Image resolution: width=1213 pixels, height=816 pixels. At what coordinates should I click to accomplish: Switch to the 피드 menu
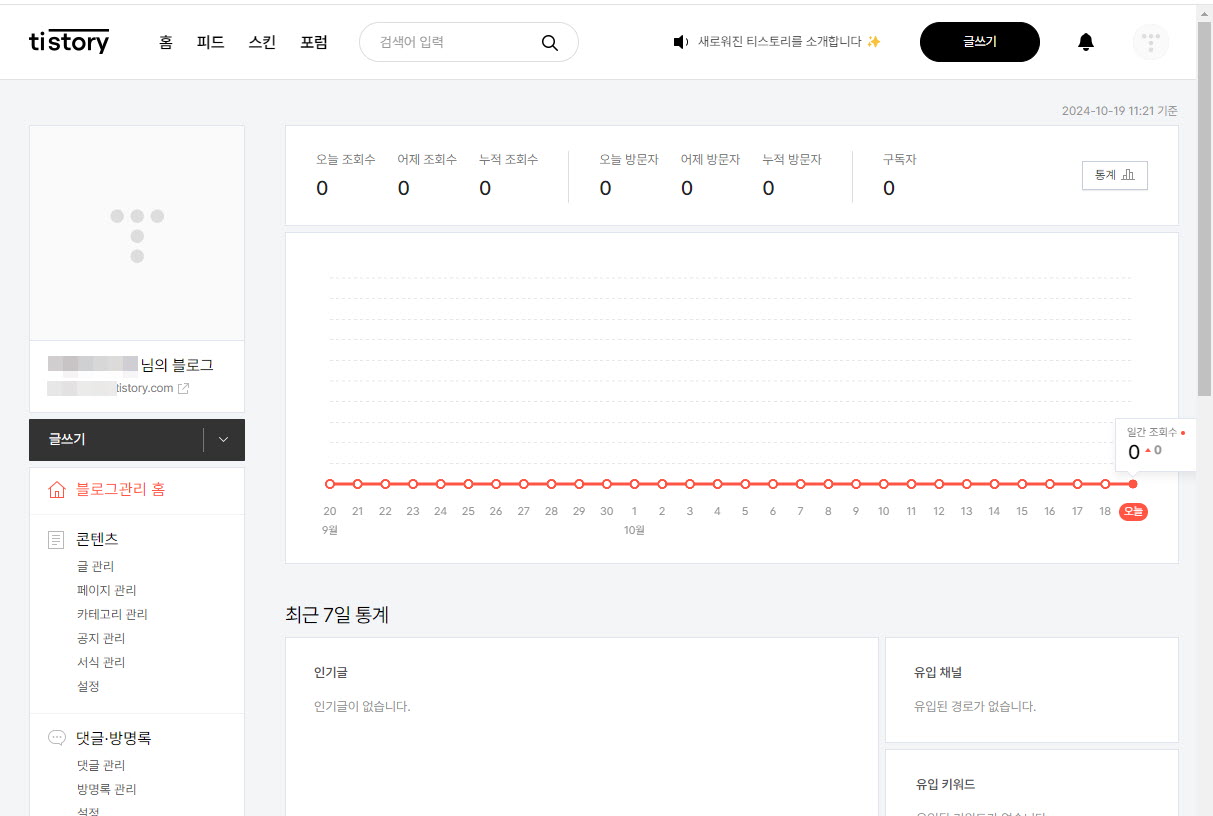coord(210,42)
